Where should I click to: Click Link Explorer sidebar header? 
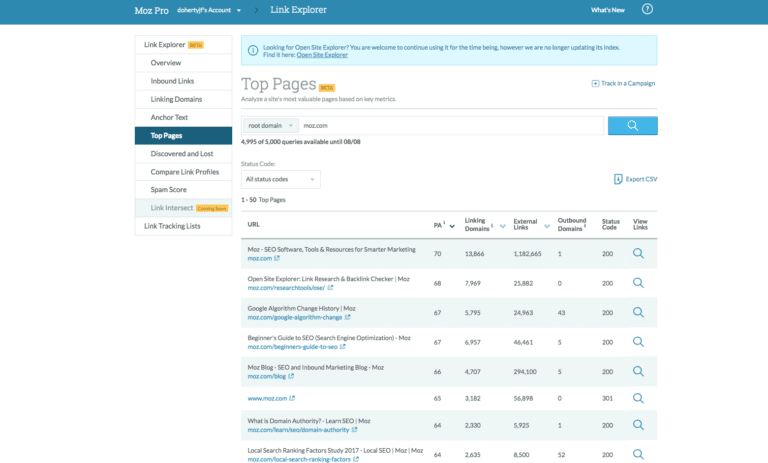click(x=183, y=45)
